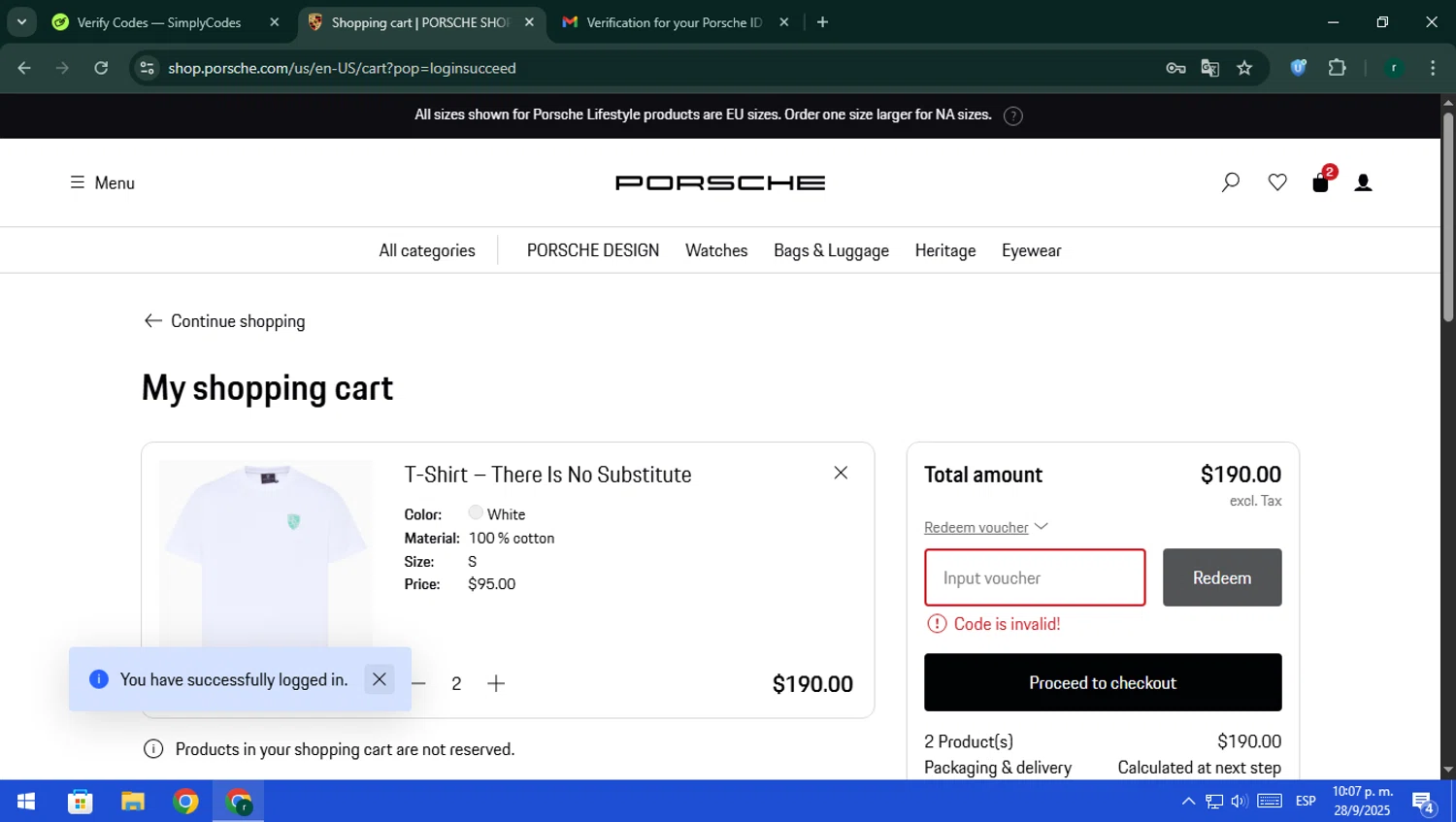Viewport: 1456px width, 822px height.
Task: Open the T-Shirt product thumbnail
Action: tap(266, 553)
